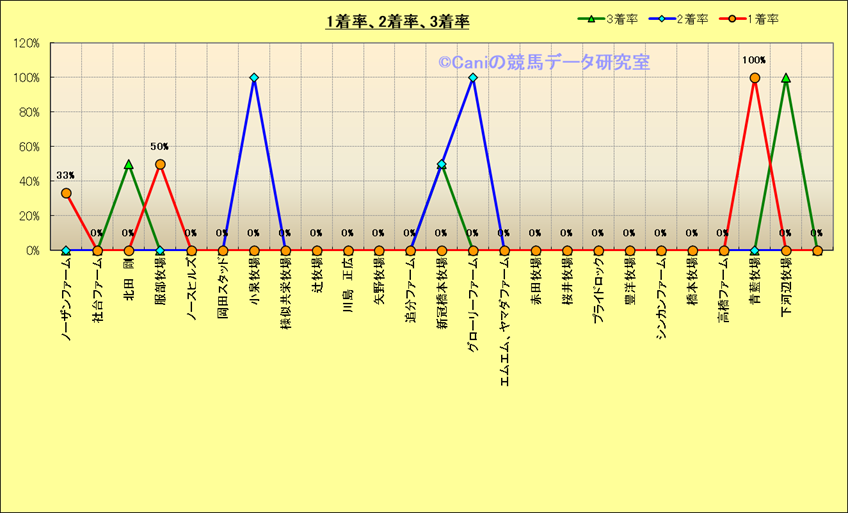Select the orange 100% circle at 青藍牧場
The width and height of the screenshot is (848, 513).
pyautogui.click(x=755, y=77)
